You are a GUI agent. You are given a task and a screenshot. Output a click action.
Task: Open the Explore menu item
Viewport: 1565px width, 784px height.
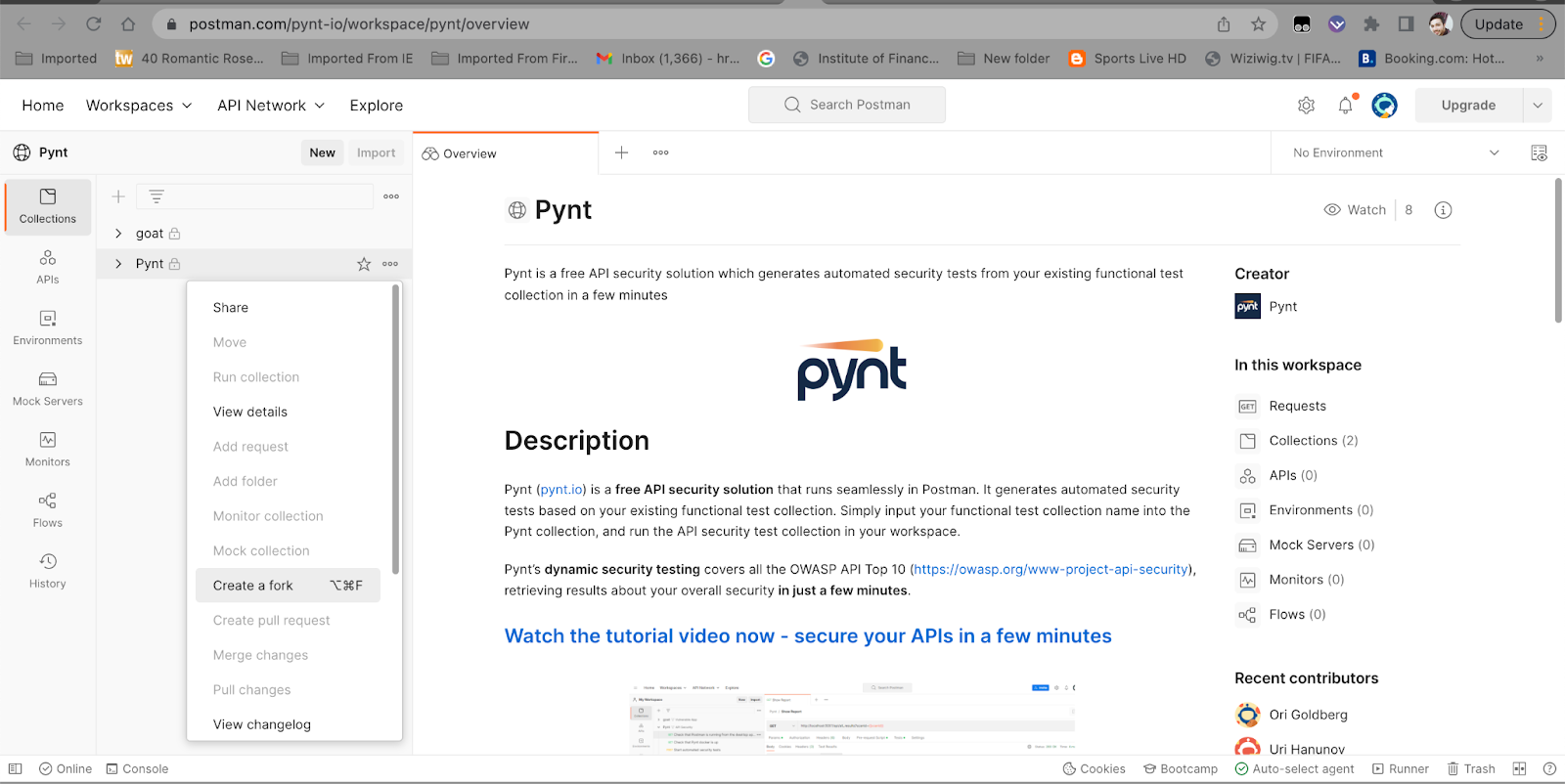click(377, 106)
